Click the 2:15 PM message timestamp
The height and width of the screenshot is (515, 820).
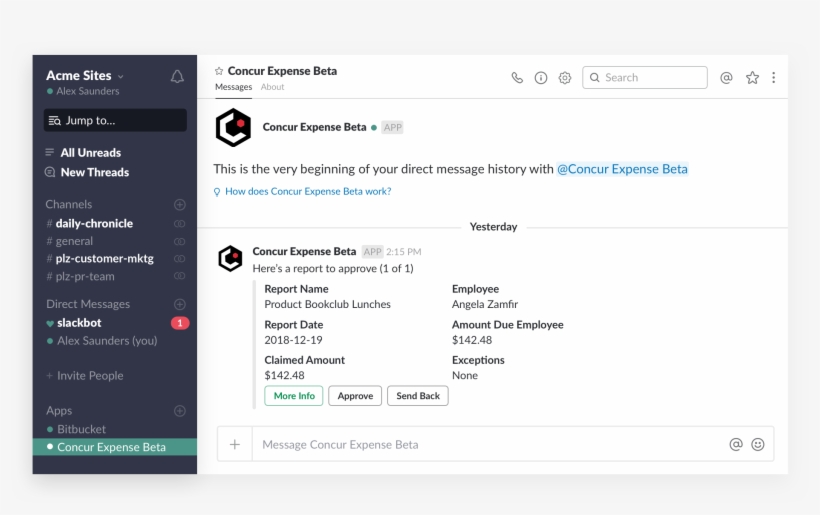pos(404,252)
